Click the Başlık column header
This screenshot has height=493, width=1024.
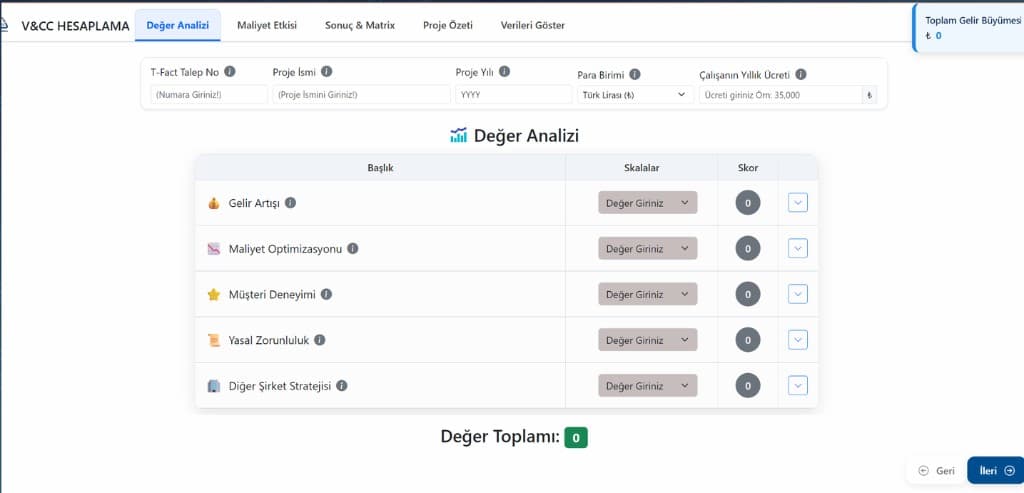point(380,168)
